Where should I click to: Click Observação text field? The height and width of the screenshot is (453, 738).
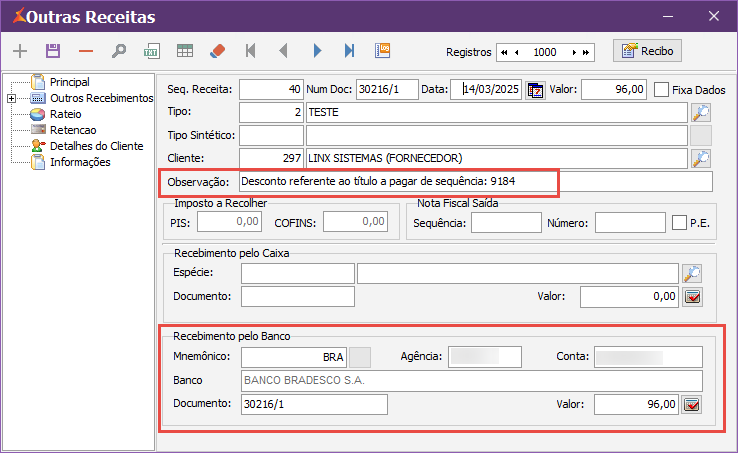coord(476,182)
